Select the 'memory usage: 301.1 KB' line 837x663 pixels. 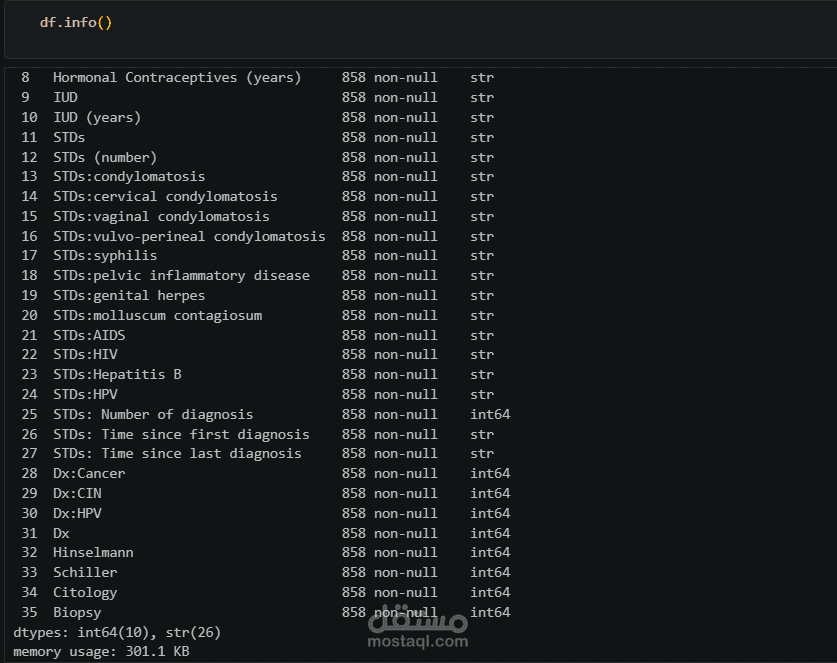point(101,651)
